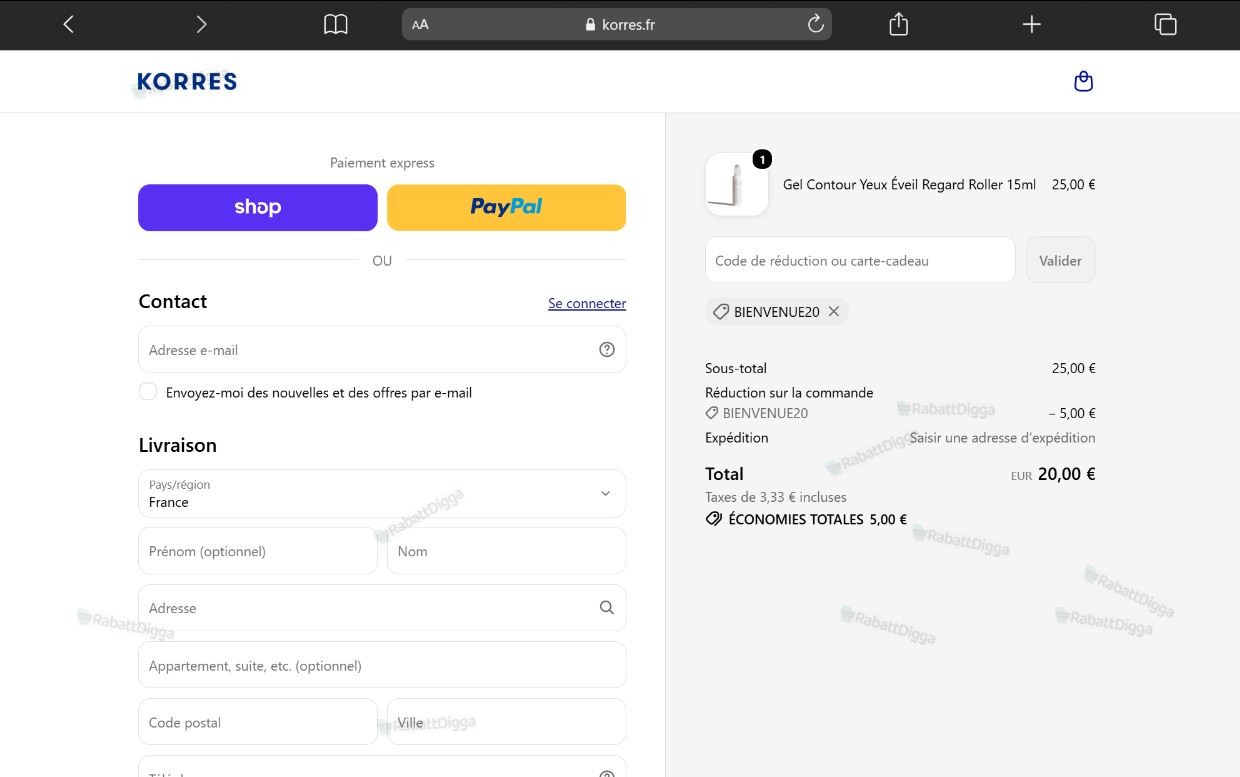Click the BIENVENUE20 applied code tag chip
Image resolution: width=1240 pixels, height=777 pixels.
pyautogui.click(x=777, y=312)
